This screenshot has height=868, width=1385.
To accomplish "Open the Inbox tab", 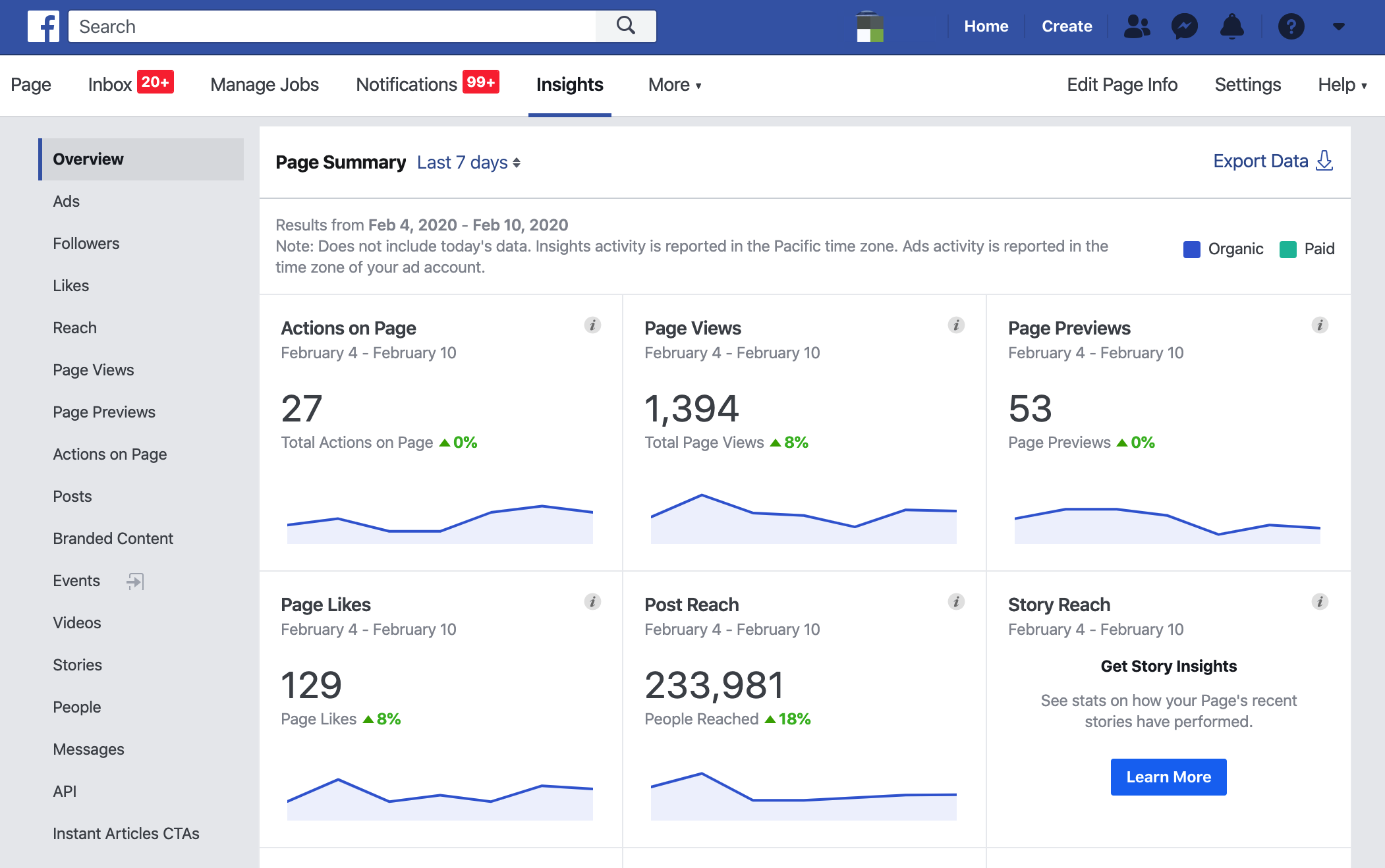I will pos(109,85).
